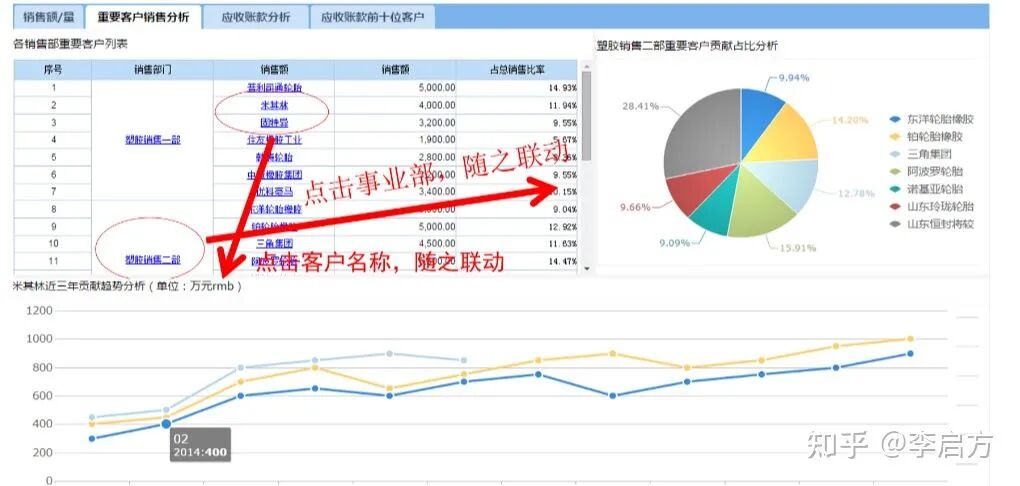This screenshot has height=486, width=1020.
Task: Click the 东洋轮胎橡胶 link in table
Action: click(275, 209)
